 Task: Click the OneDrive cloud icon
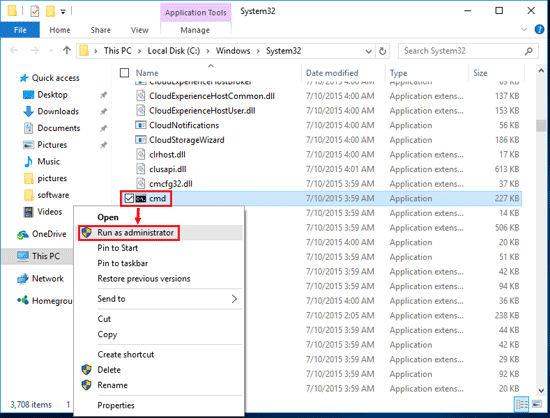point(23,234)
